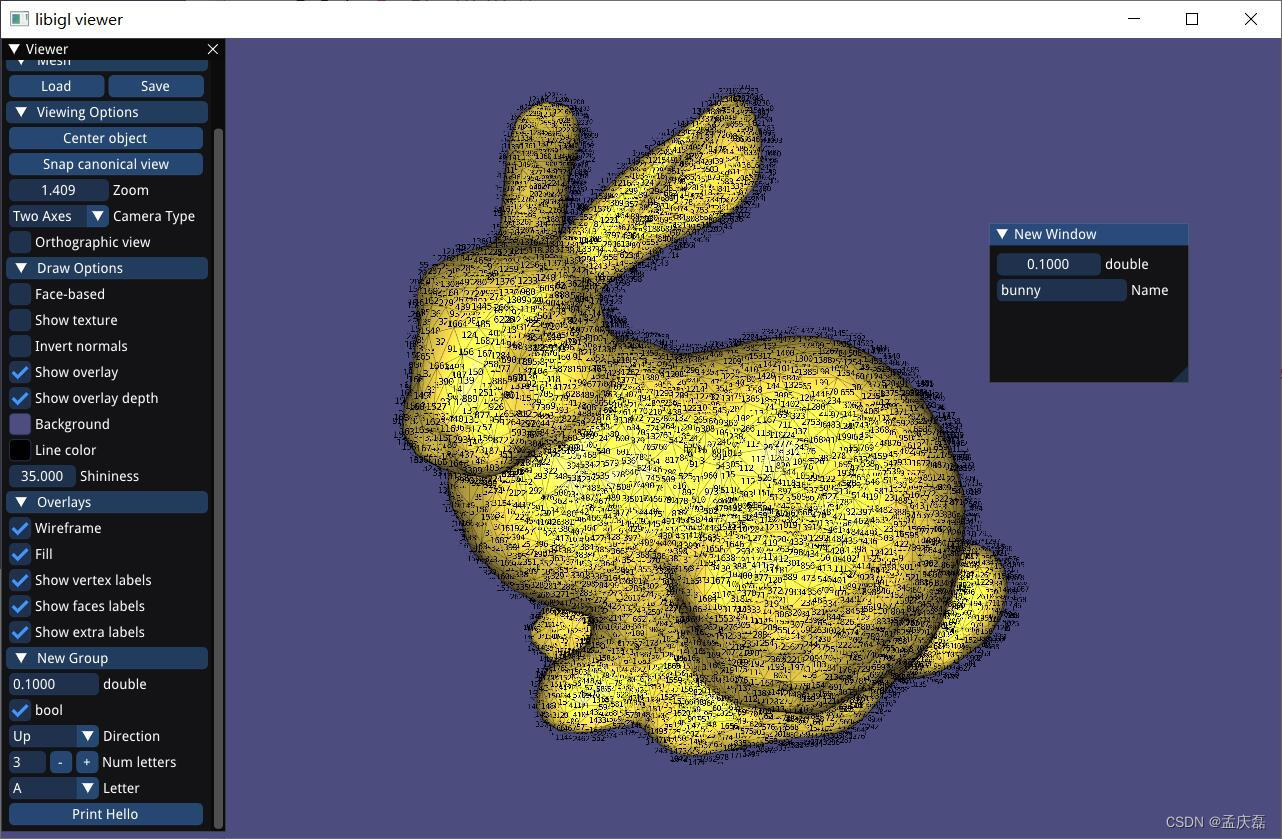Image resolution: width=1282 pixels, height=839 pixels.
Task: Uncheck Show vertex labels checkbox
Action: click(20, 580)
